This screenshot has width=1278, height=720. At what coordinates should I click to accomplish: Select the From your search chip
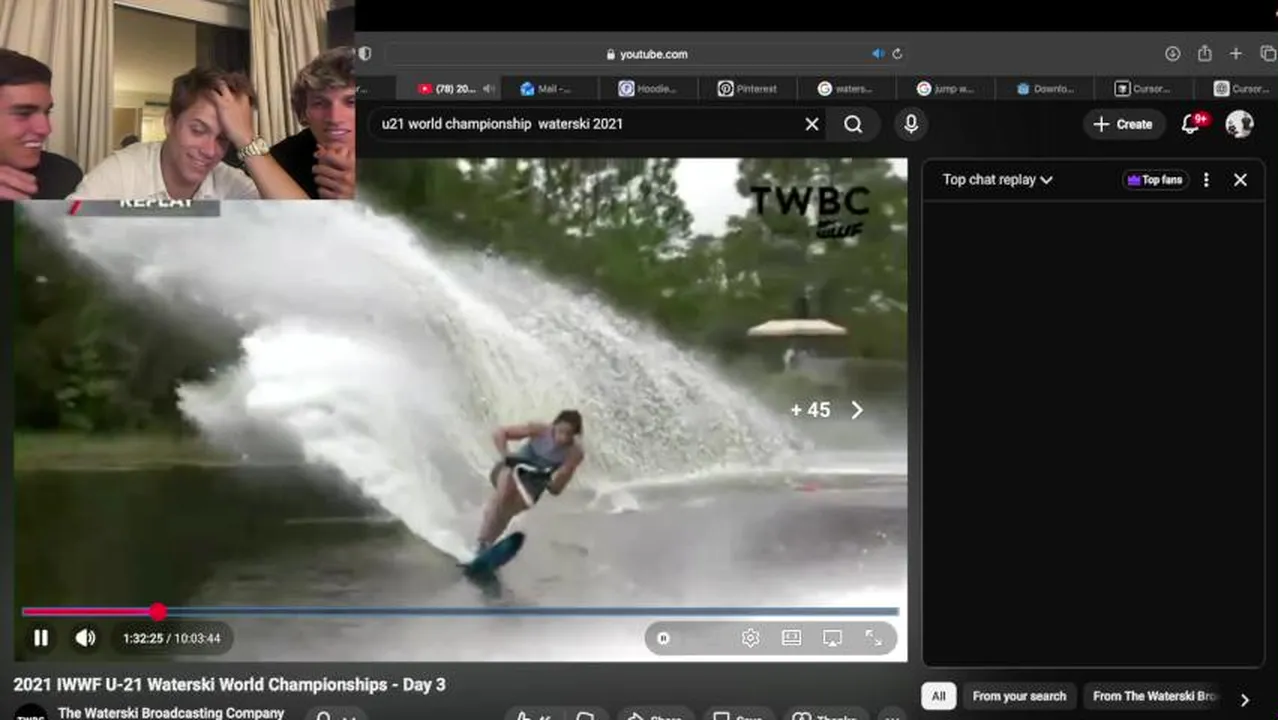(x=1019, y=696)
